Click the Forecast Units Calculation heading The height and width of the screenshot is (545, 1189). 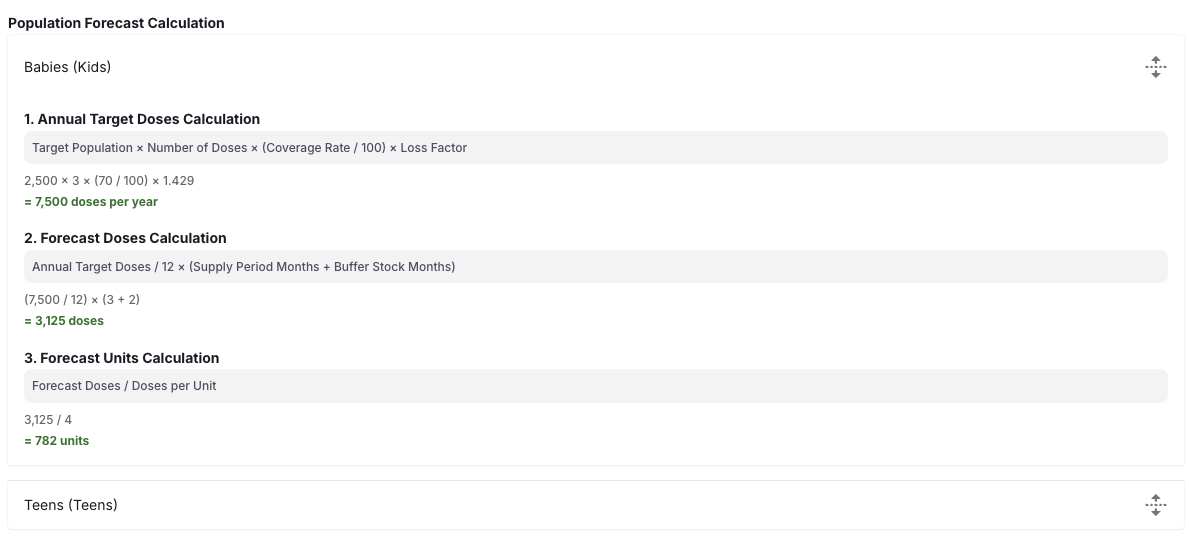(121, 358)
